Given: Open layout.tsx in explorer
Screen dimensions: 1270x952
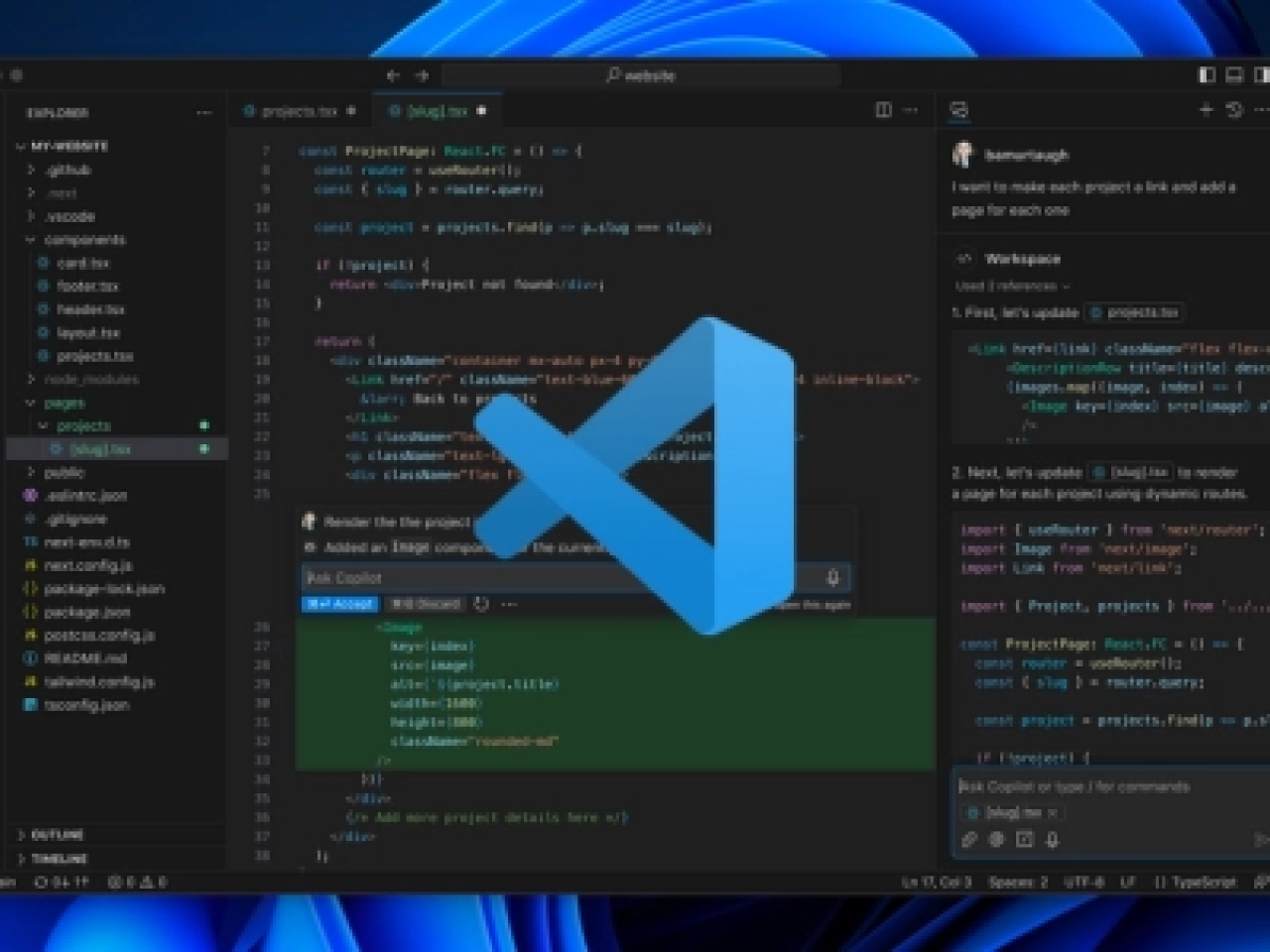Looking at the screenshot, I should tap(117, 333).
